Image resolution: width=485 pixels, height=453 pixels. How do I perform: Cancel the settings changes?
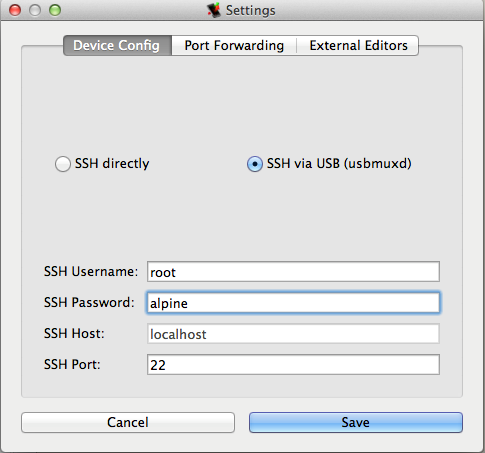pos(128,422)
